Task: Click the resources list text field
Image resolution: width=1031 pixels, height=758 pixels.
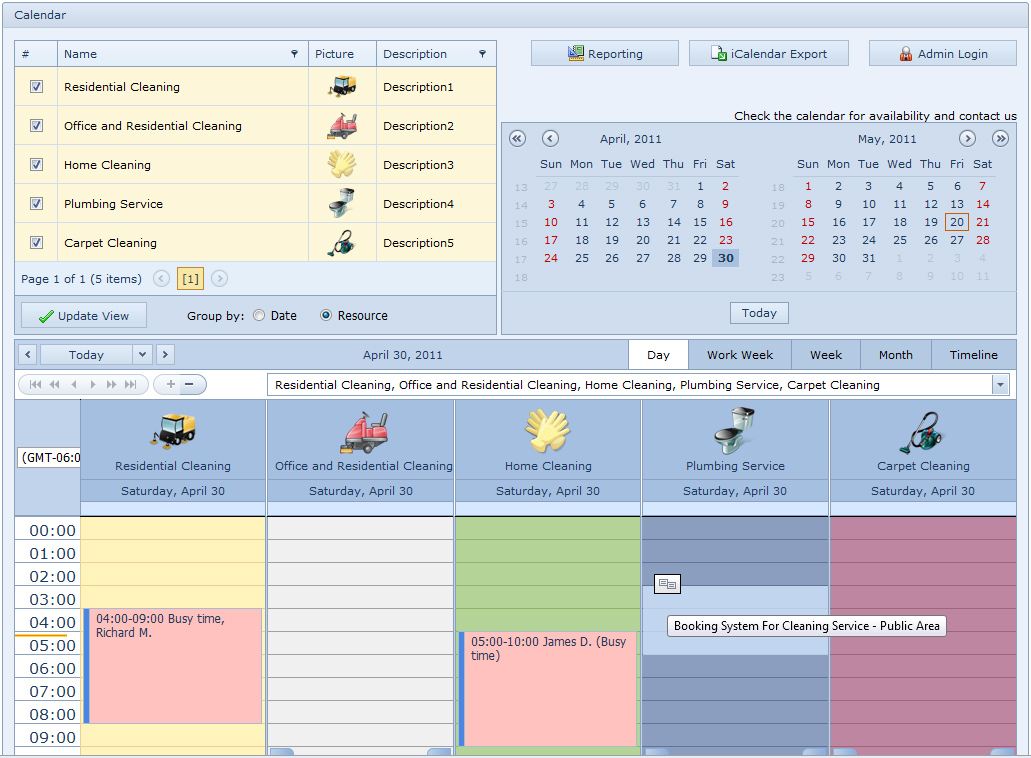Action: (629, 385)
